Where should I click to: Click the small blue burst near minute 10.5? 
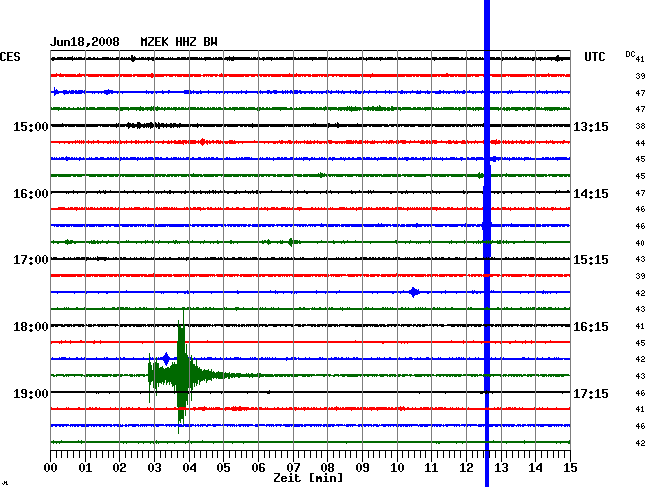[x=414, y=292]
